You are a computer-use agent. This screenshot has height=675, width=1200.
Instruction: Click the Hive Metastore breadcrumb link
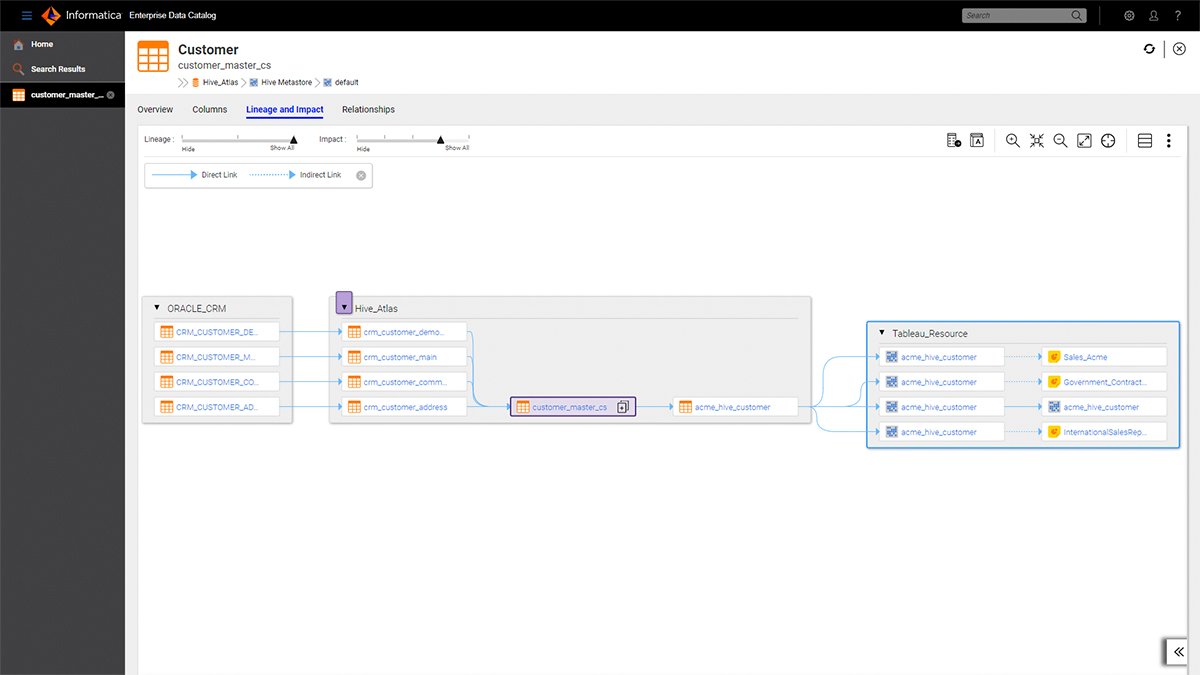(286, 82)
